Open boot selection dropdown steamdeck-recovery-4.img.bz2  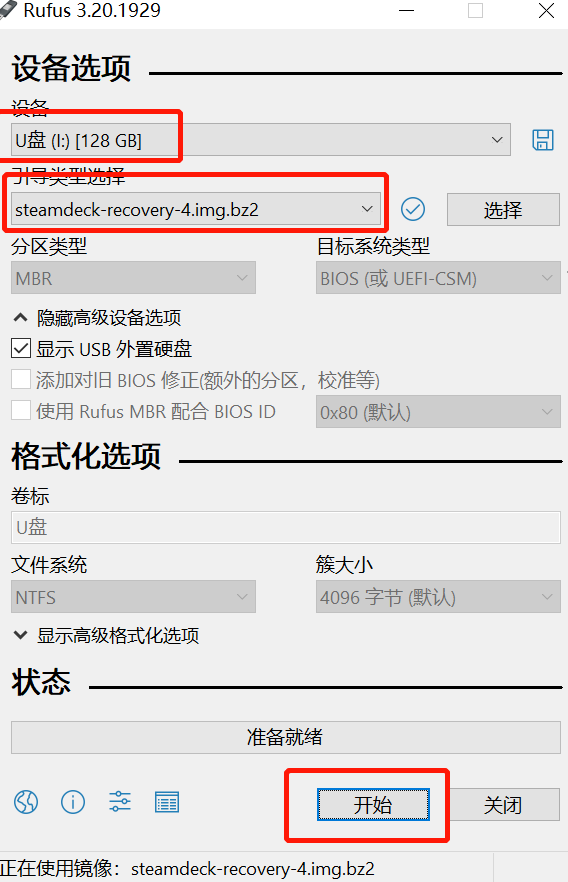pos(196,209)
